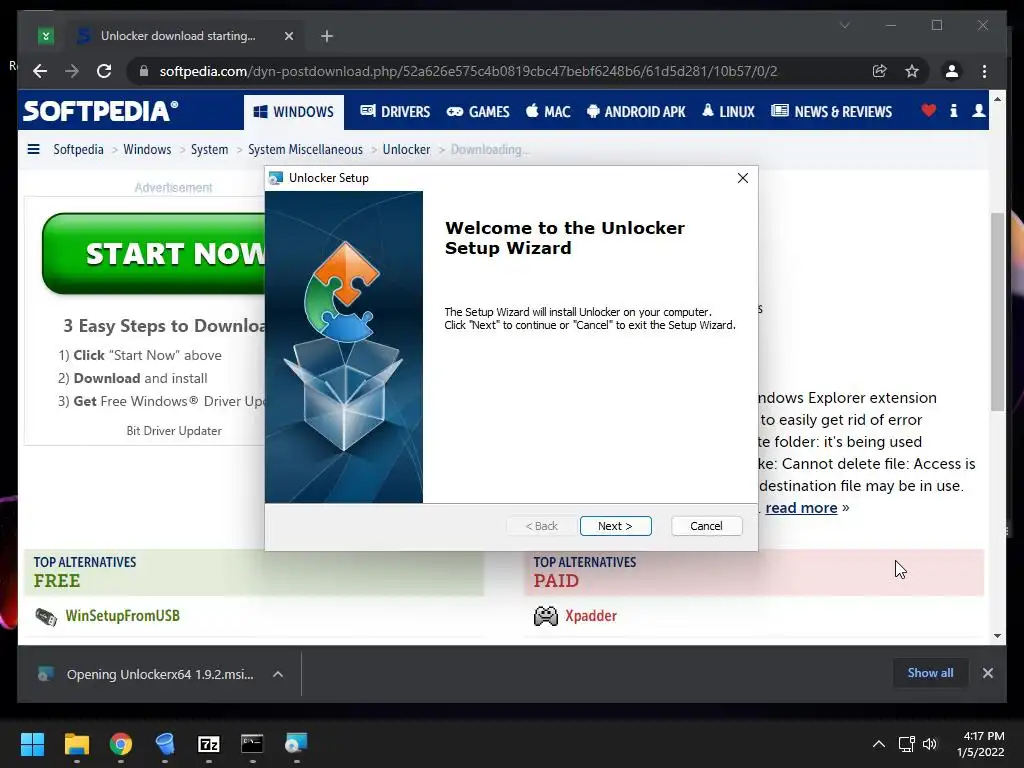Viewport: 1024px width, 768px height.
Task: Open Chrome three-dot menu
Action: pyautogui.click(x=984, y=71)
